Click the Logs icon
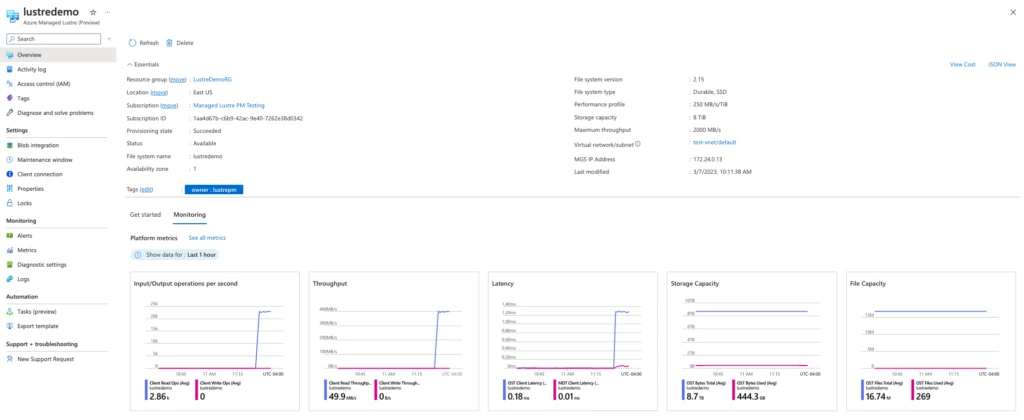The height and width of the screenshot is (420, 1024). pos(10,279)
